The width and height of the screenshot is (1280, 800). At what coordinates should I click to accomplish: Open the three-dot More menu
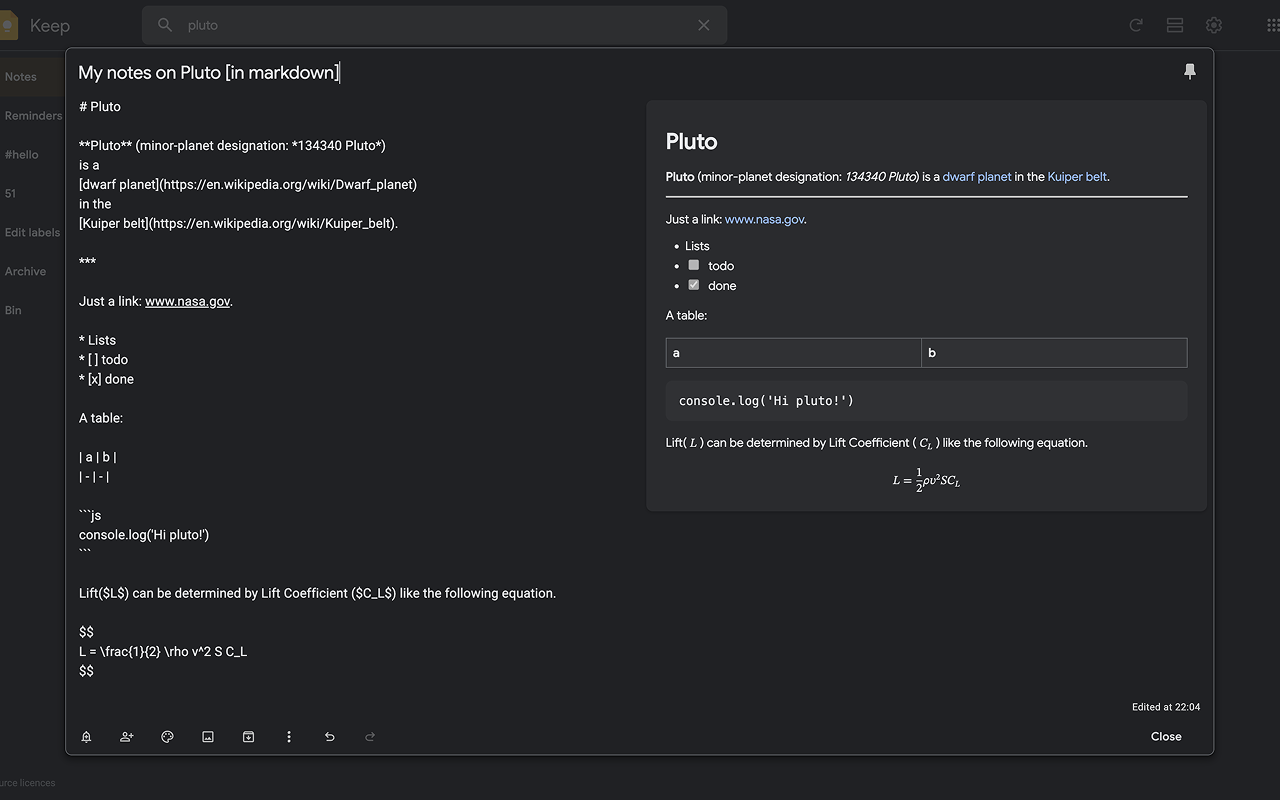tap(289, 737)
